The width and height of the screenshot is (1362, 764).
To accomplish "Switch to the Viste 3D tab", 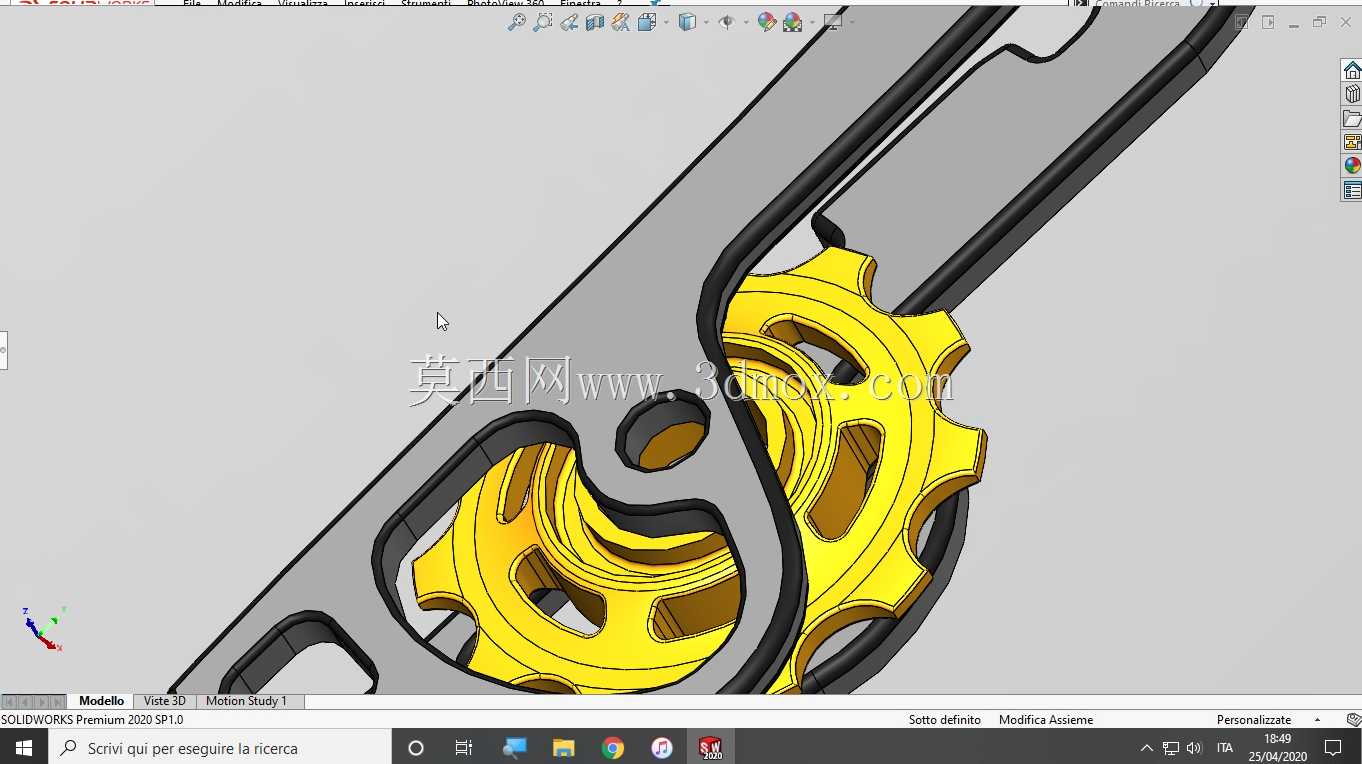I will (165, 701).
